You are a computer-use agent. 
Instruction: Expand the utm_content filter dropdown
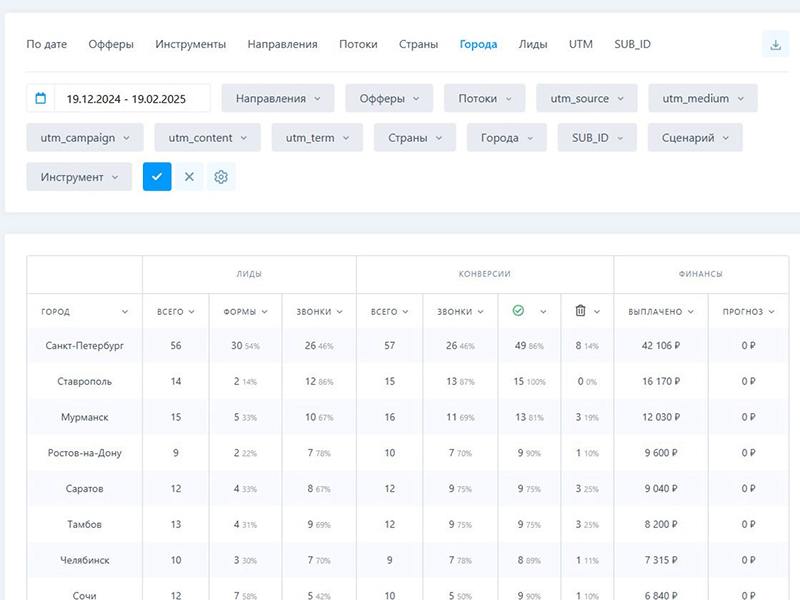tap(207, 137)
